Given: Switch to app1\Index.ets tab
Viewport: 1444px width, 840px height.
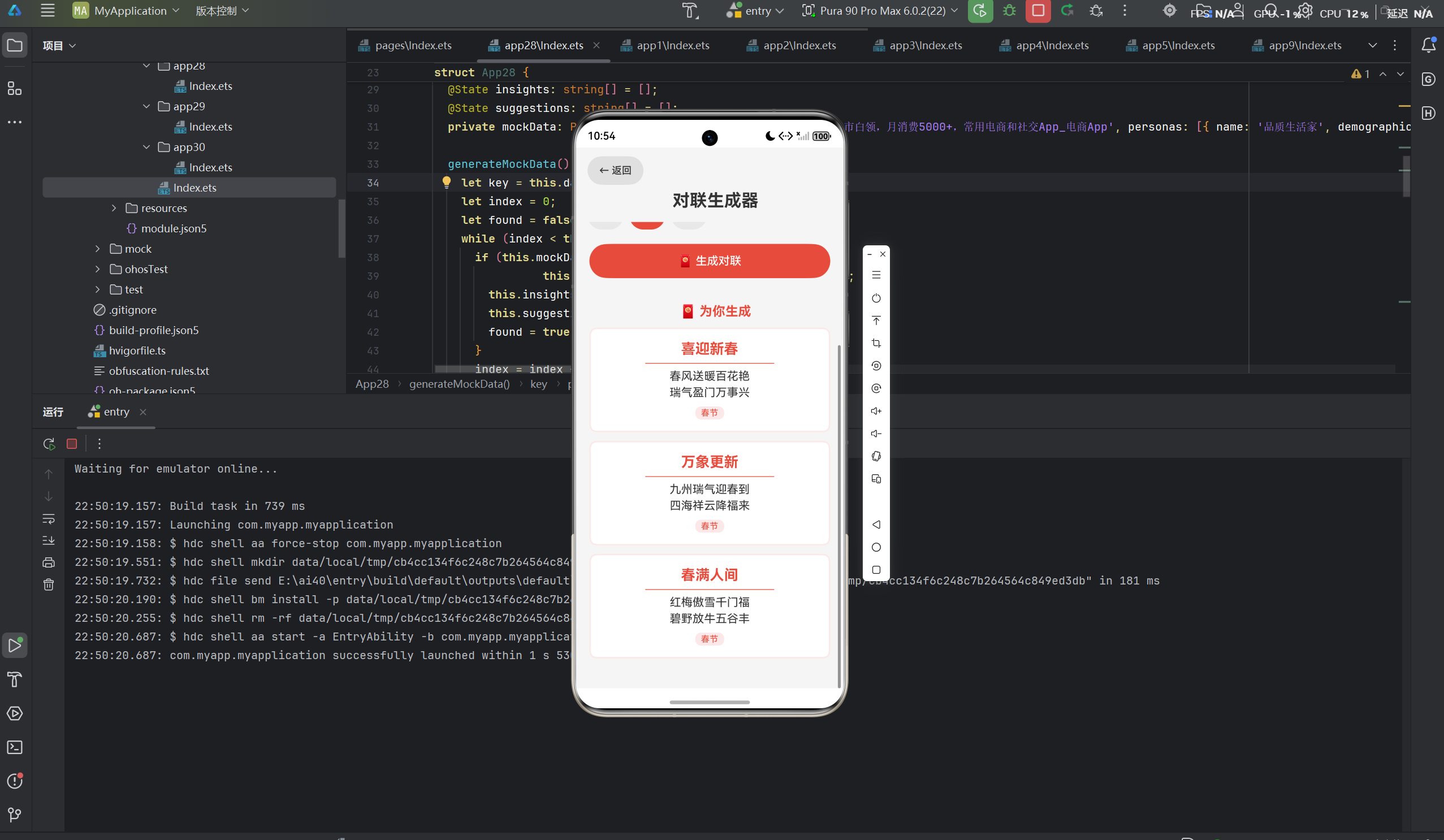Looking at the screenshot, I should [665, 45].
